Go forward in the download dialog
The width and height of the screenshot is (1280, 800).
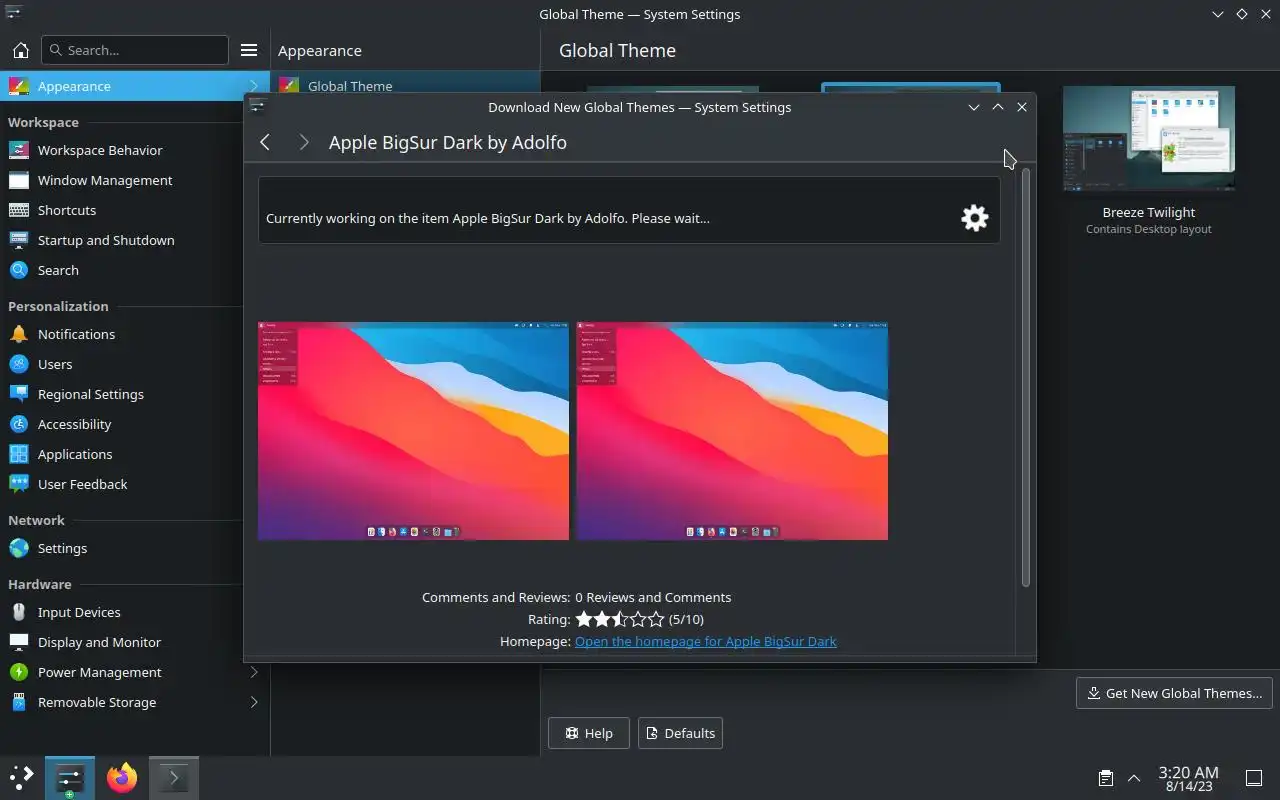coord(304,142)
